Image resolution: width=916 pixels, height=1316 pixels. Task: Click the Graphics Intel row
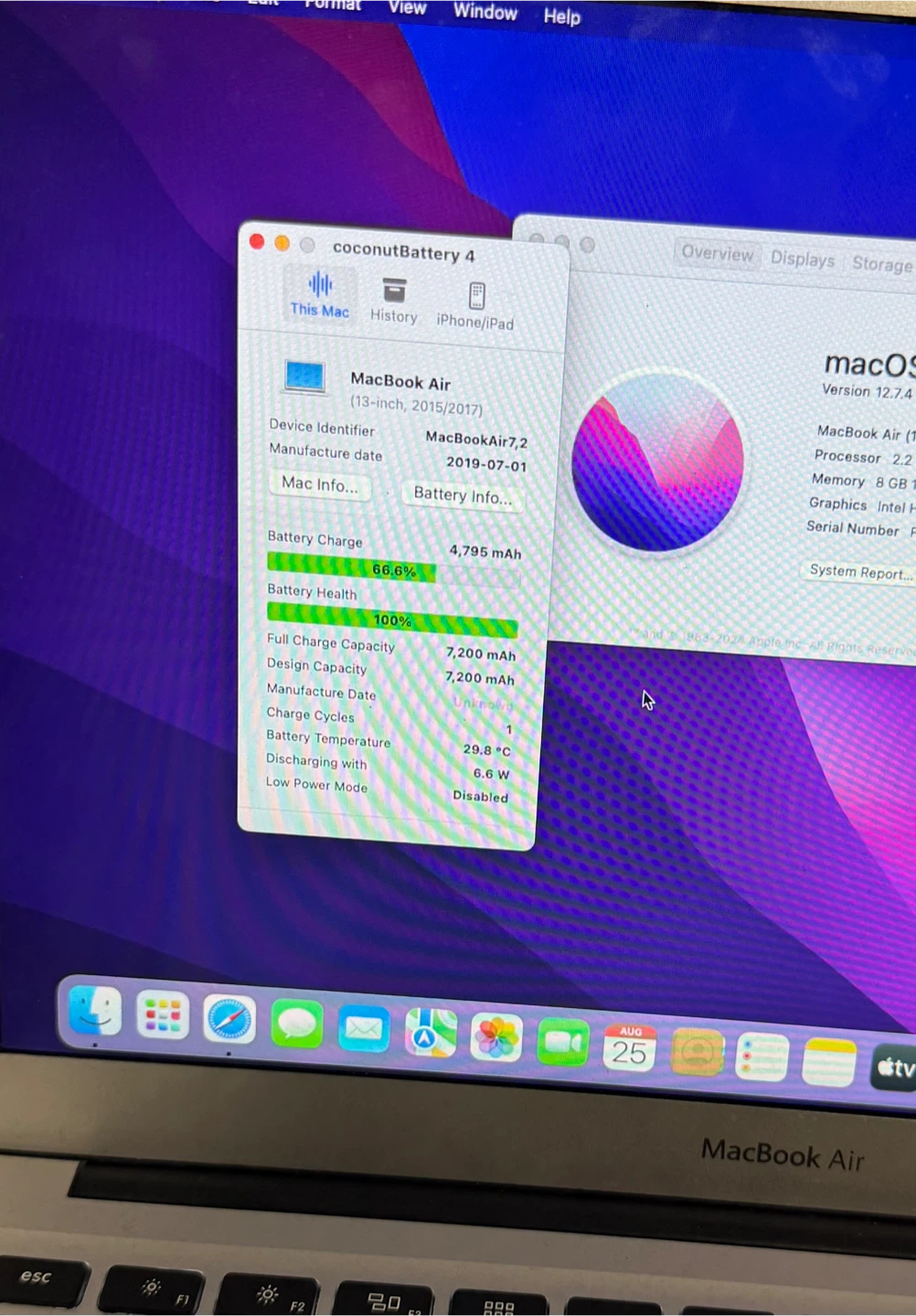coord(861,504)
